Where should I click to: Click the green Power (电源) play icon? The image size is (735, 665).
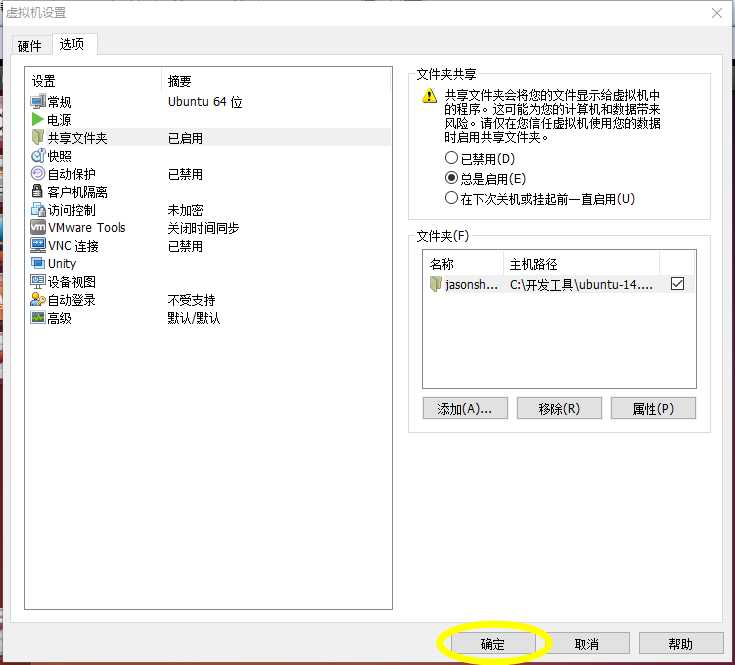(38, 119)
